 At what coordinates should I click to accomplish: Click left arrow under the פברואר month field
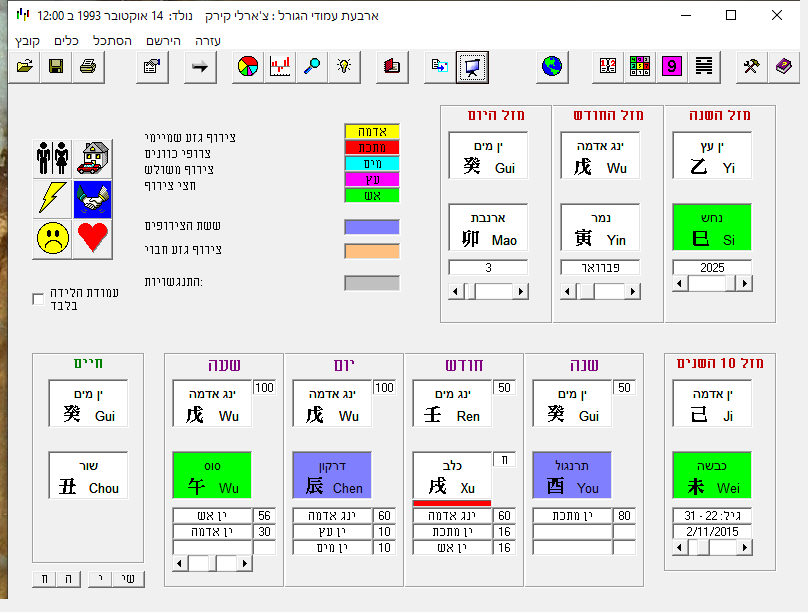[568, 291]
